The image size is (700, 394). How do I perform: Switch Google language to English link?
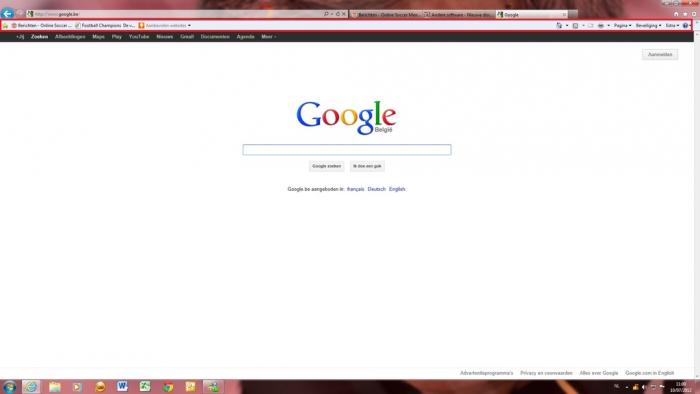[x=397, y=189]
